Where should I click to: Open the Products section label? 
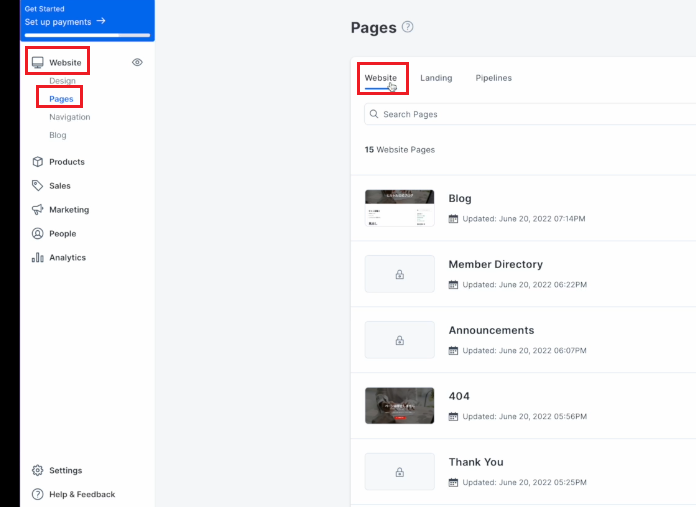click(x=67, y=162)
